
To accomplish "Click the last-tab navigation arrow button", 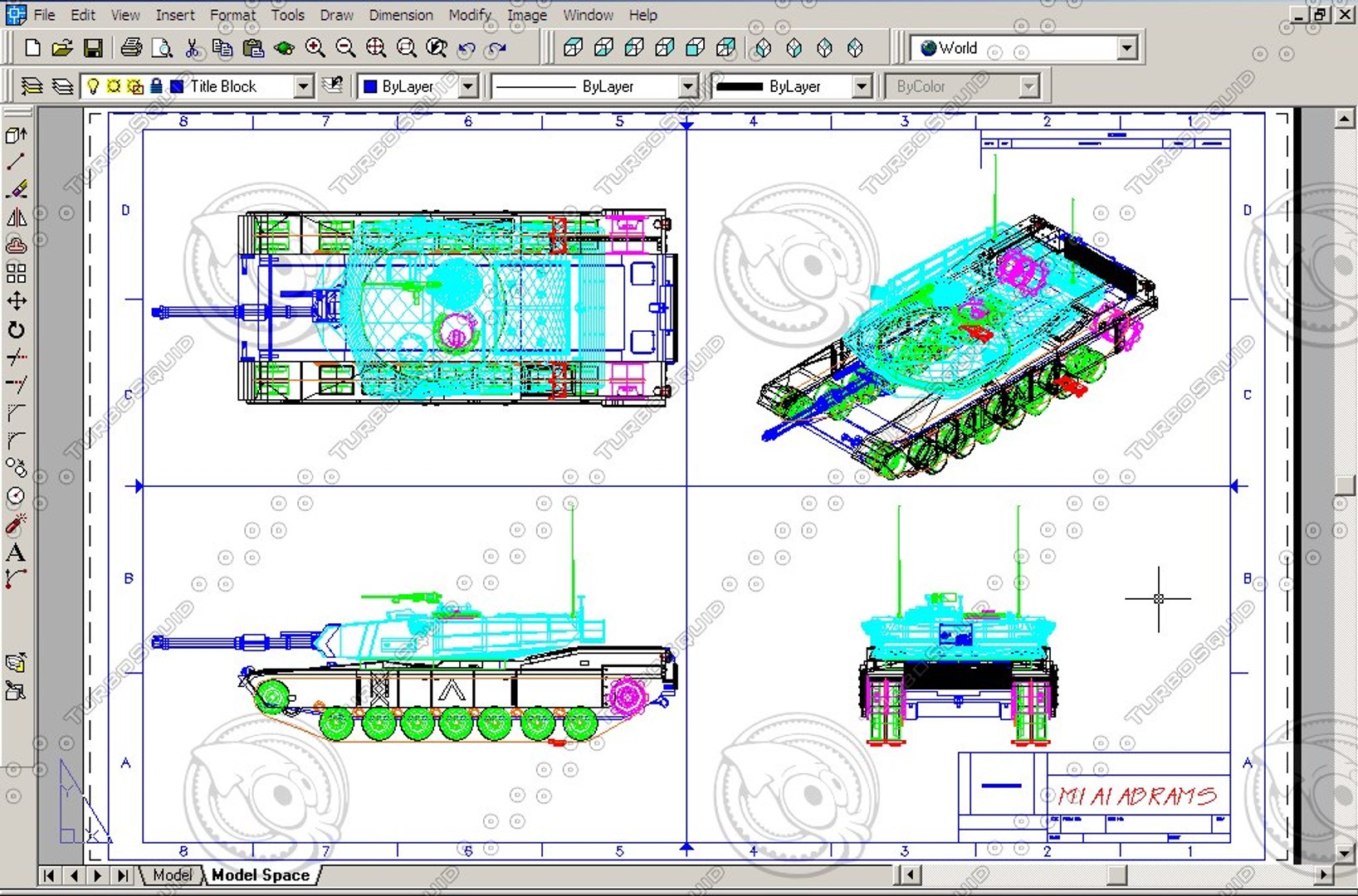I will (x=124, y=874).
